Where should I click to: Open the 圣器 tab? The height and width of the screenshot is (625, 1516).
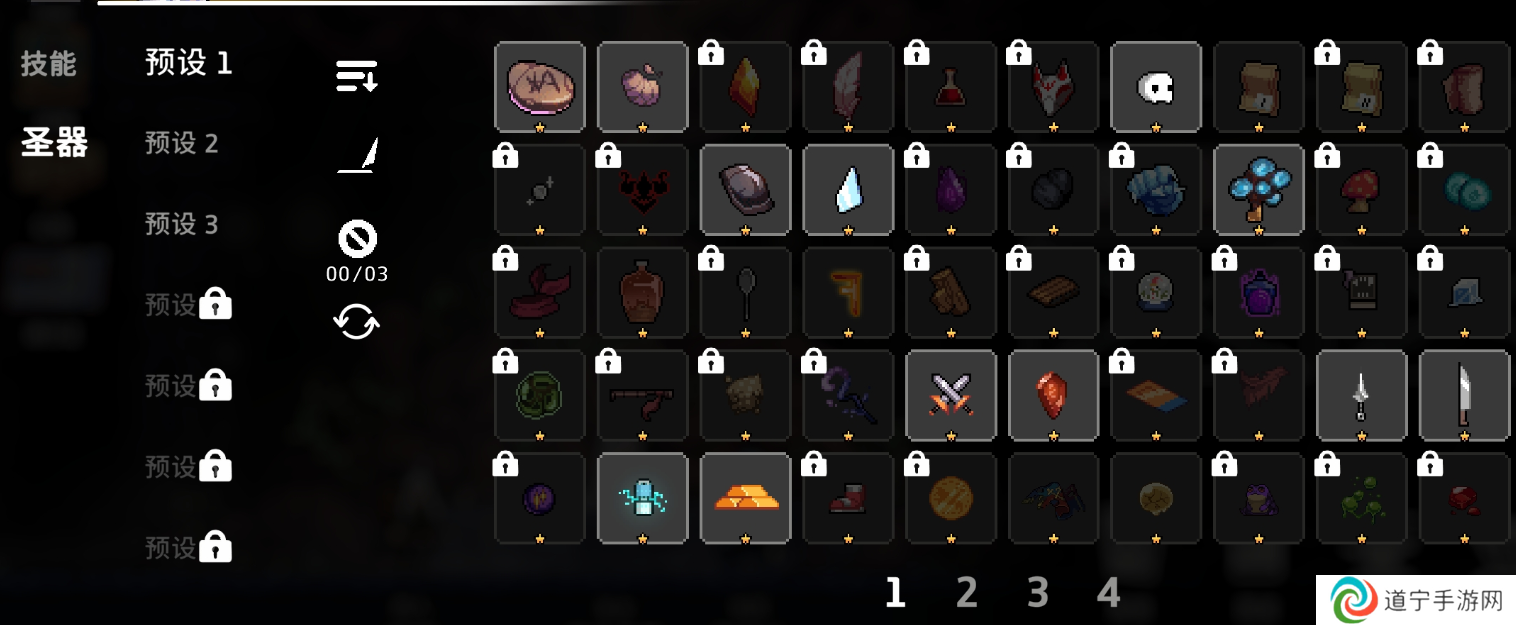(54, 143)
